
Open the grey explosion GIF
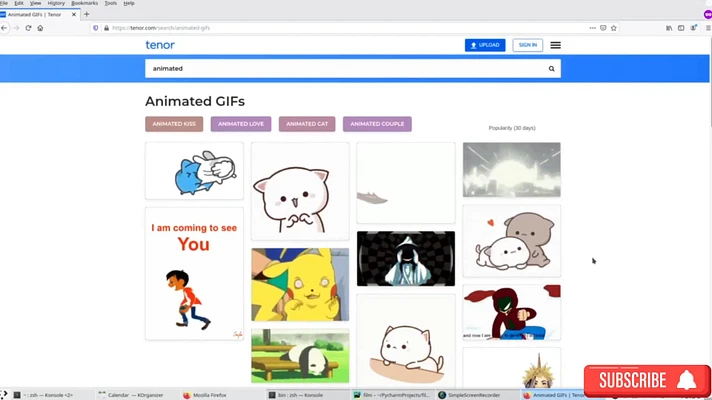pyautogui.click(x=512, y=170)
